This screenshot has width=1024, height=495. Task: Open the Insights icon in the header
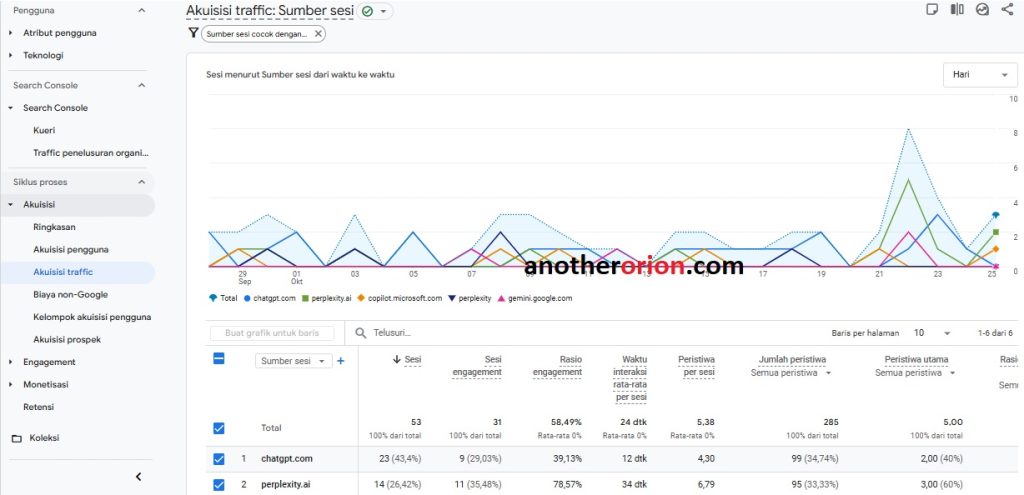coord(982,10)
